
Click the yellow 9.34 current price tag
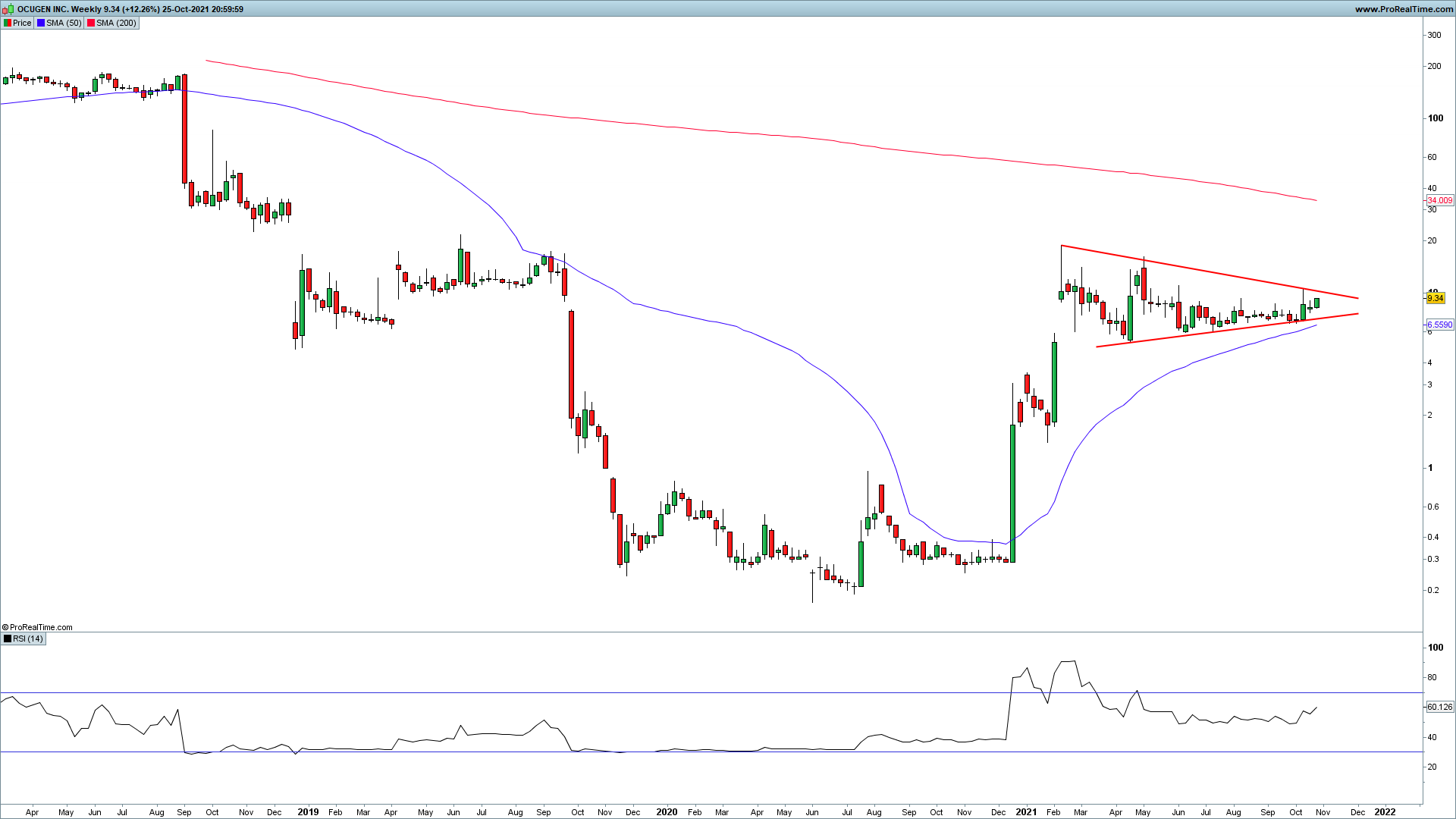point(1435,299)
